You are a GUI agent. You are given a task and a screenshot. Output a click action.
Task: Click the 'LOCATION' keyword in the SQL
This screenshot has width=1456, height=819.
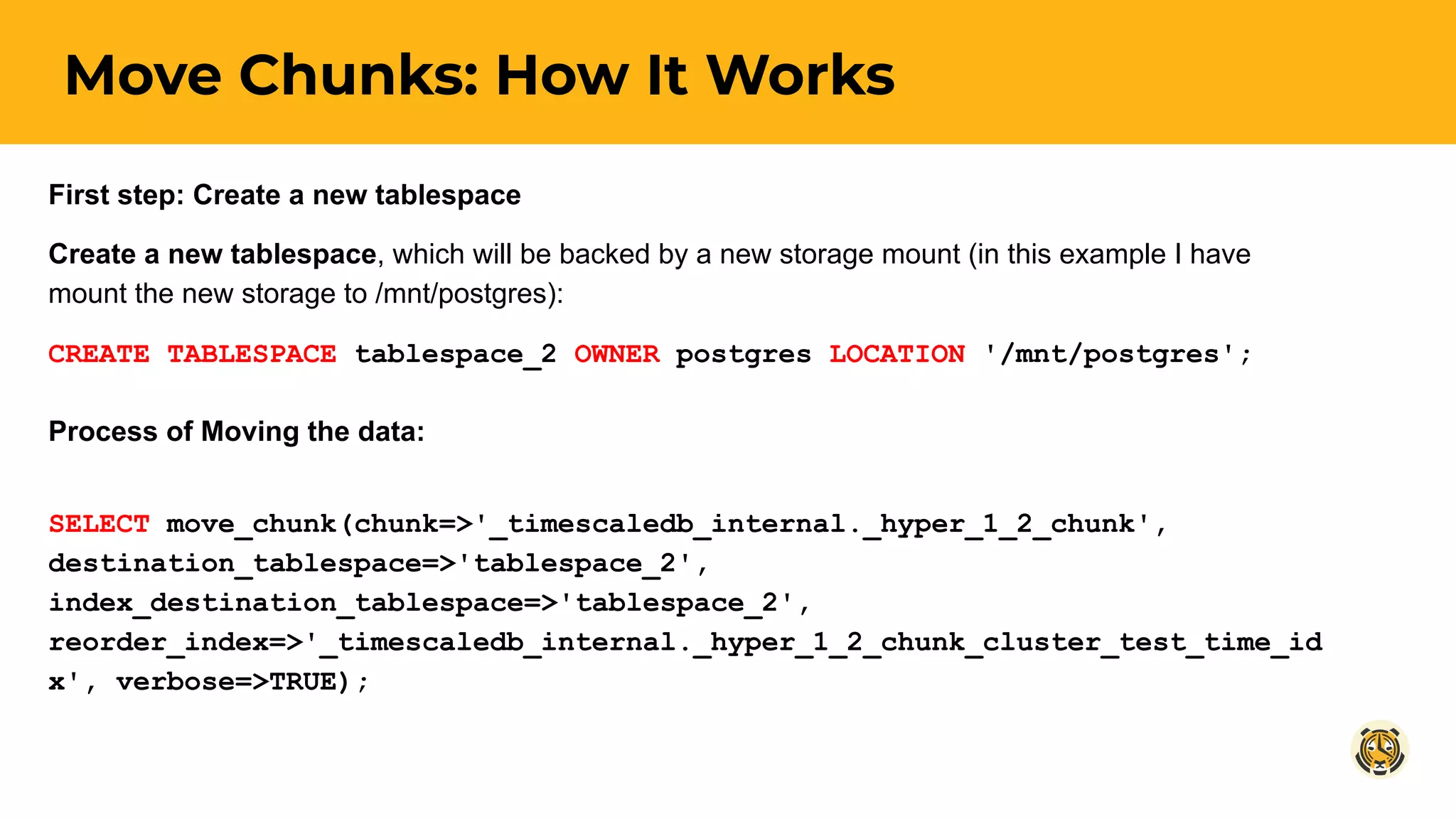896,354
